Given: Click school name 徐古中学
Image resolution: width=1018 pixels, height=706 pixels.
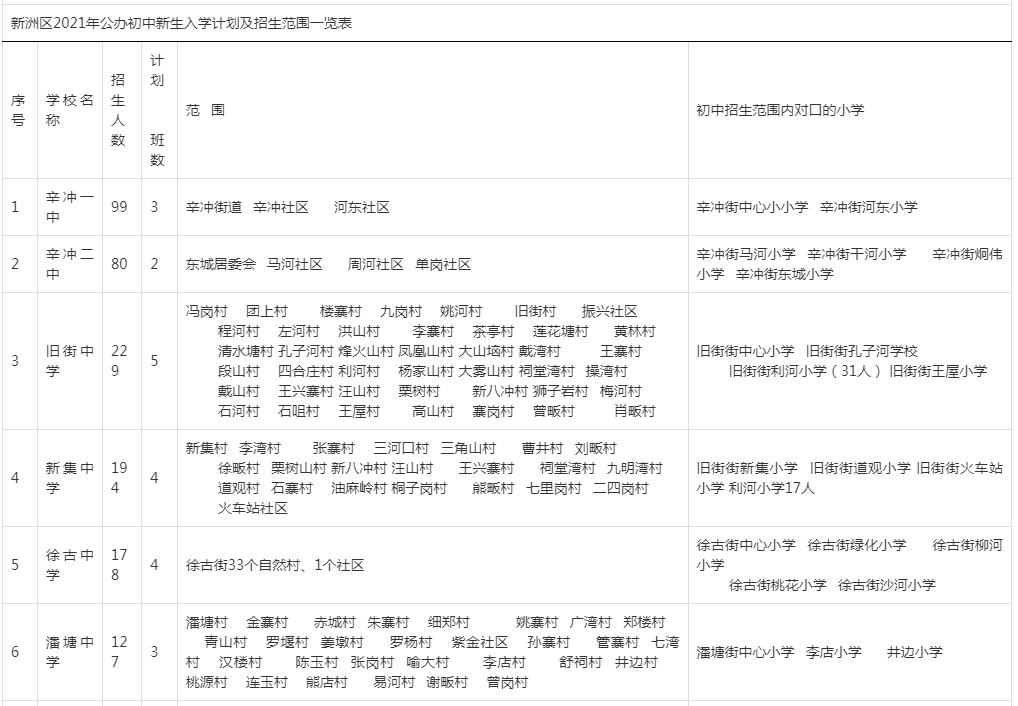Looking at the screenshot, I should click(69, 565).
